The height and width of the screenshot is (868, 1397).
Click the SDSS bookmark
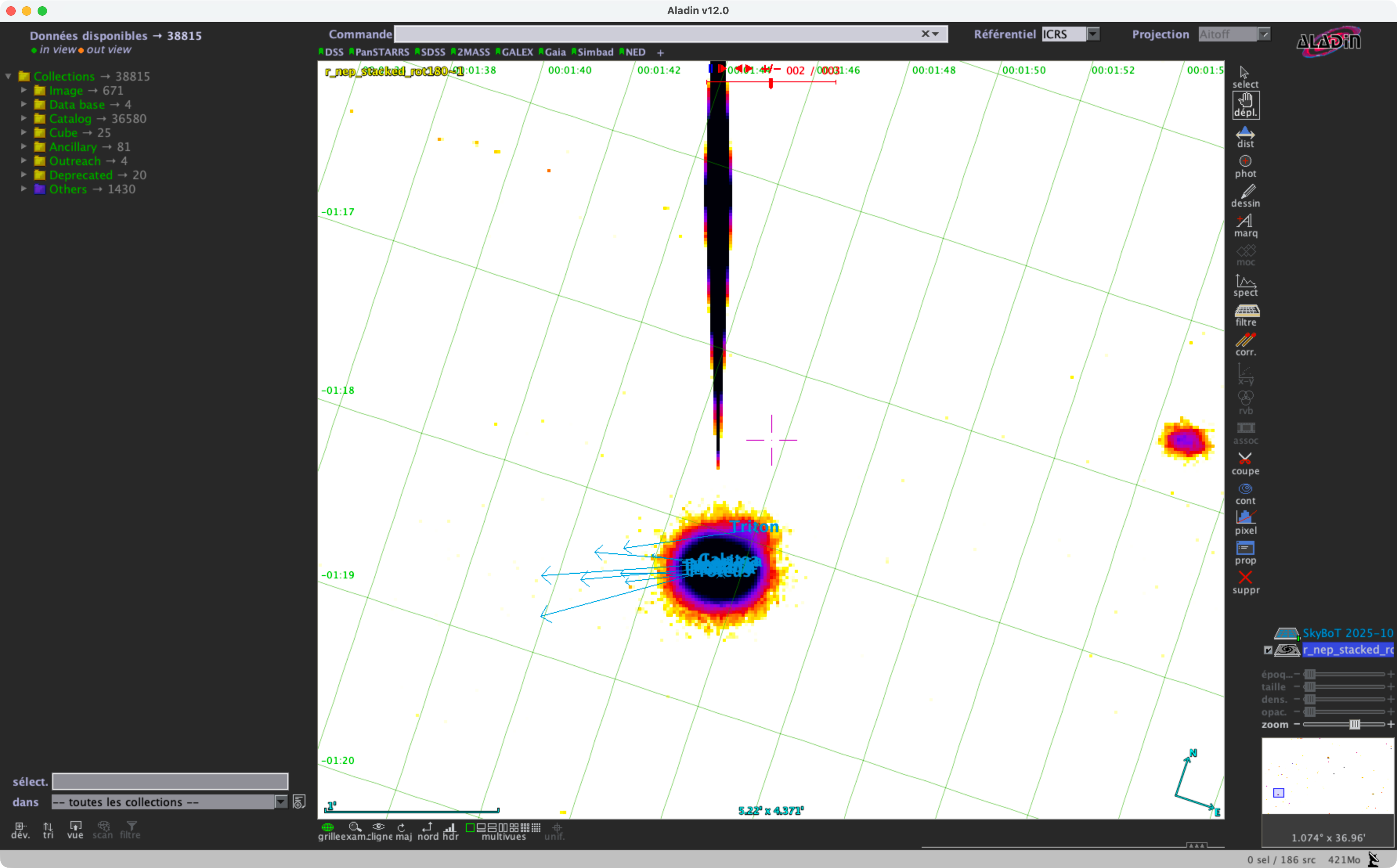point(430,52)
